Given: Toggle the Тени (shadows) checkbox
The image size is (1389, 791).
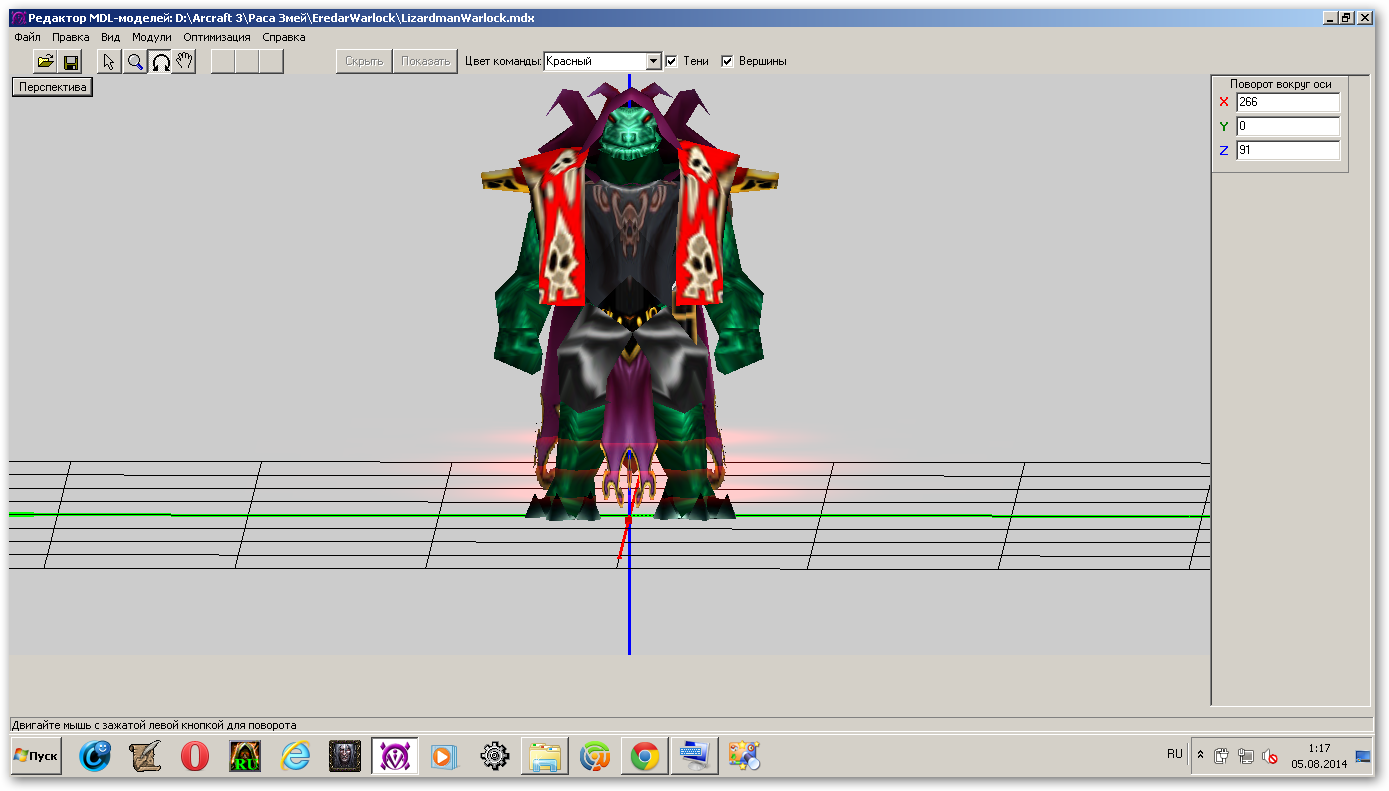Looking at the screenshot, I should pos(672,61).
